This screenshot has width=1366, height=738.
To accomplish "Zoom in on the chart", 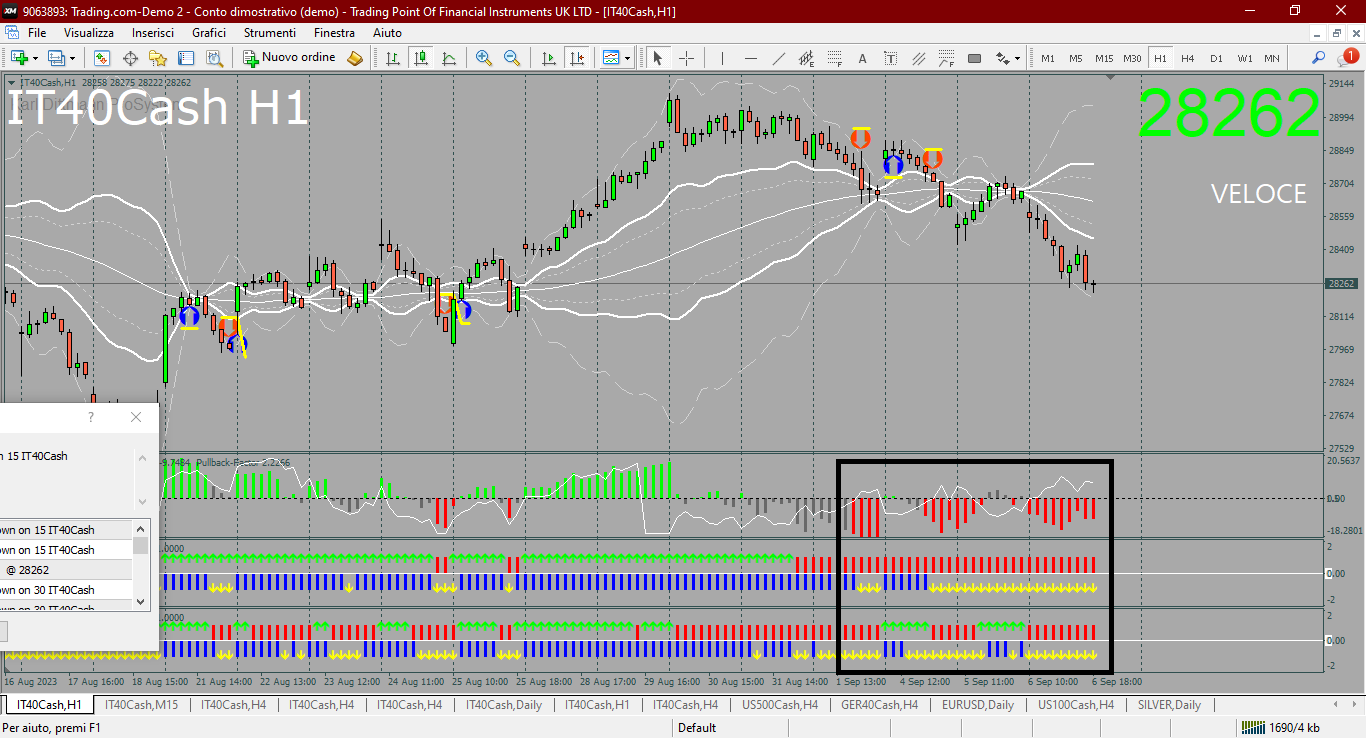I will point(484,58).
